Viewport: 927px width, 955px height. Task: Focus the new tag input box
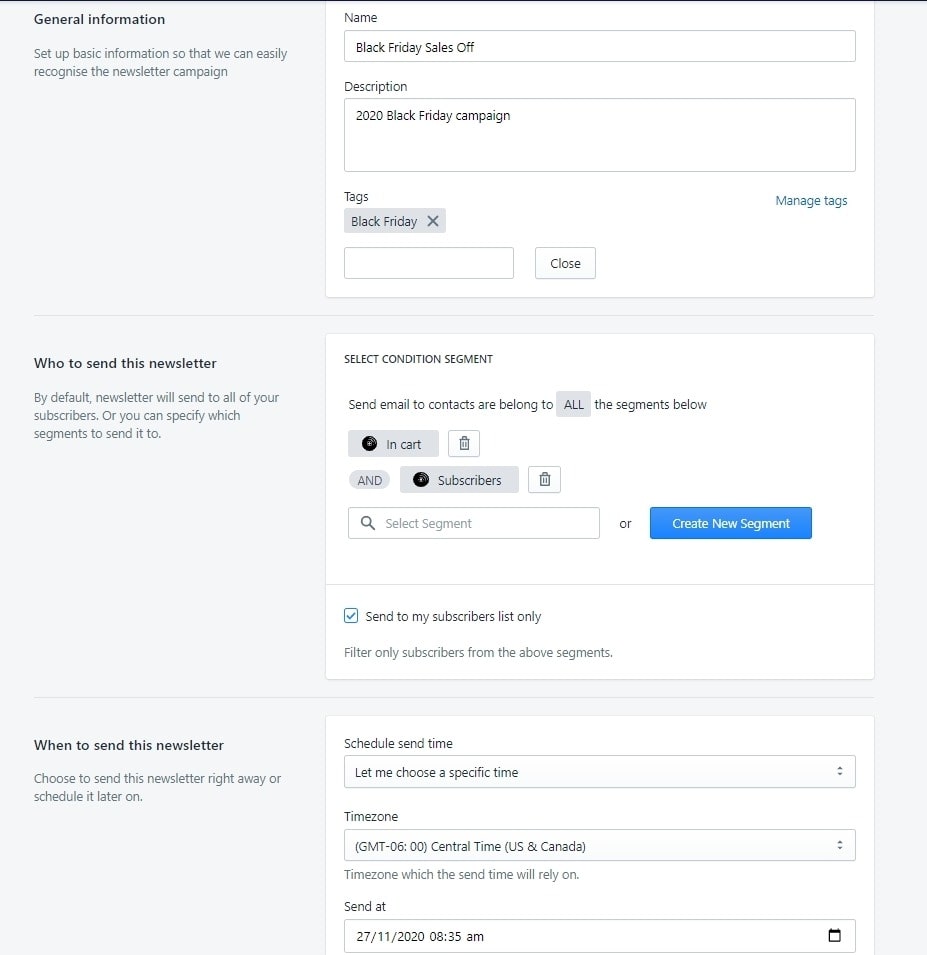coord(428,263)
